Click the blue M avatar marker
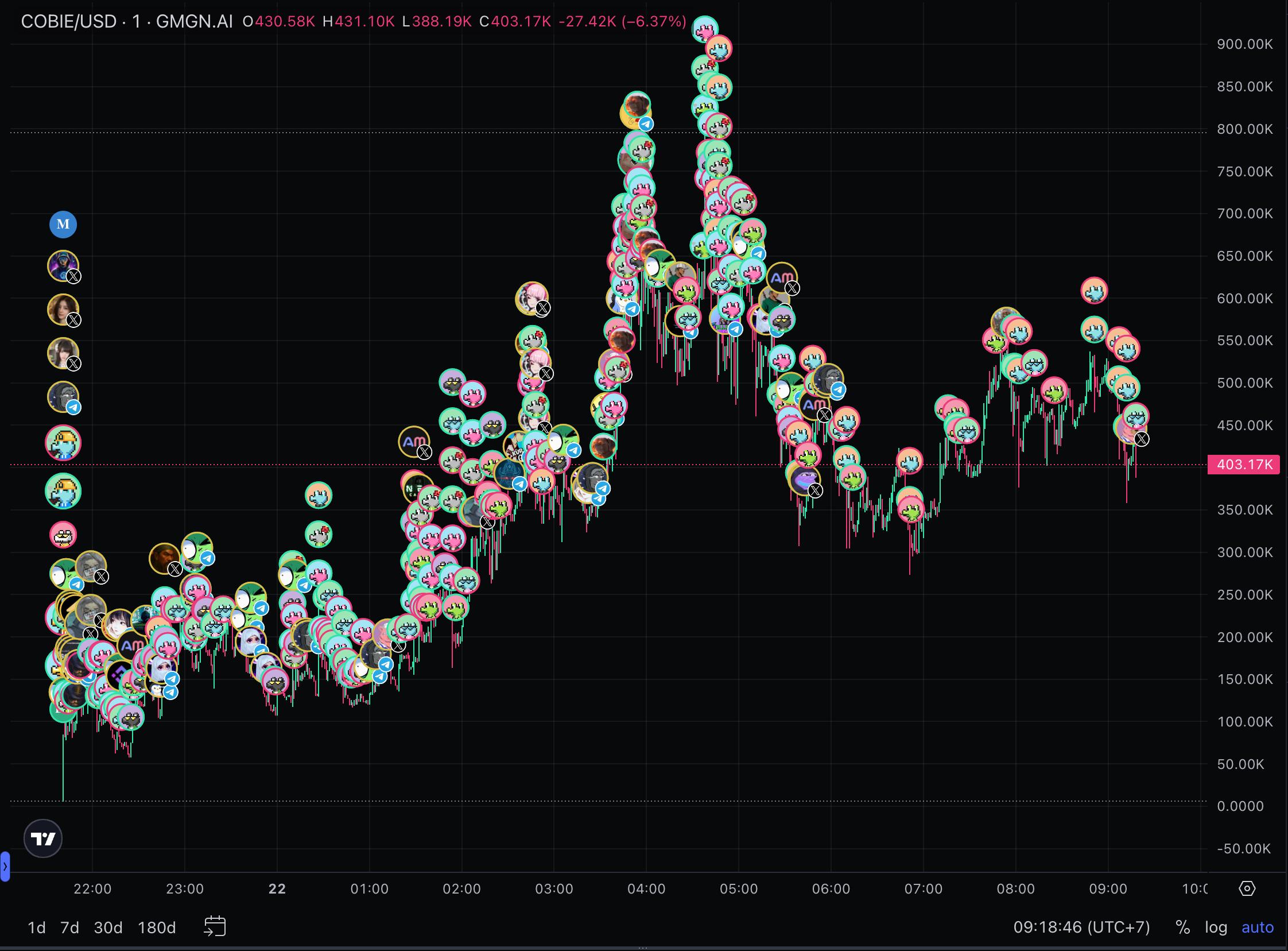 [x=63, y=225]
